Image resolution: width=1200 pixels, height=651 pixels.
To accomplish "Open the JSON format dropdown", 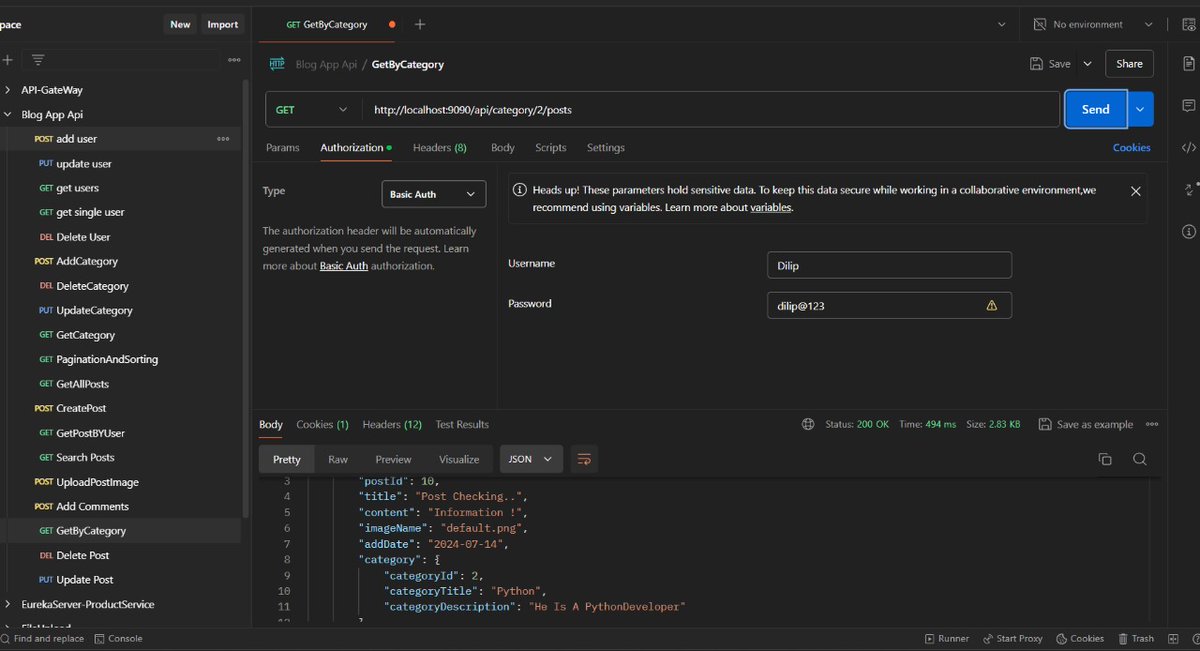I will (x=531, y=459).
